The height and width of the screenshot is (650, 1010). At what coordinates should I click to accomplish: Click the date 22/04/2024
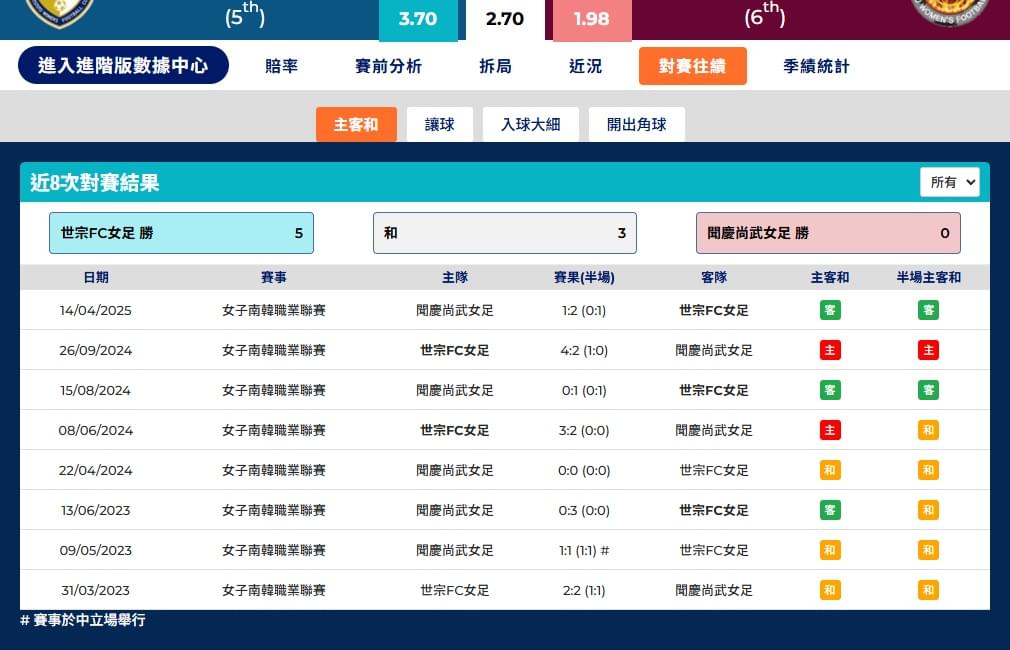pyautogui.click(x=95, y=470)
